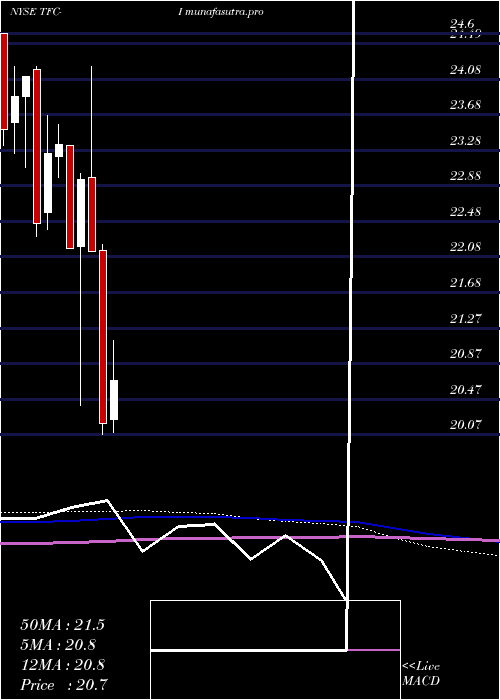Select the 23.68 price axis label
The width and height of the screenshot is (500, 700).
(x=465, y=105)
